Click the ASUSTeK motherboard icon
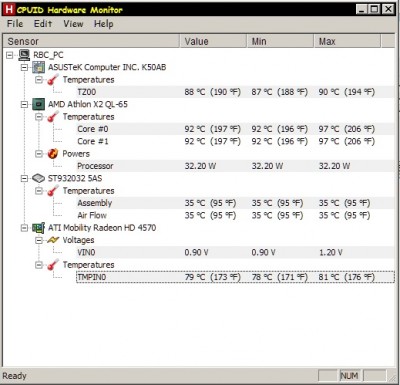The height and width of the screenshot is (385, 400). point(39,67)
